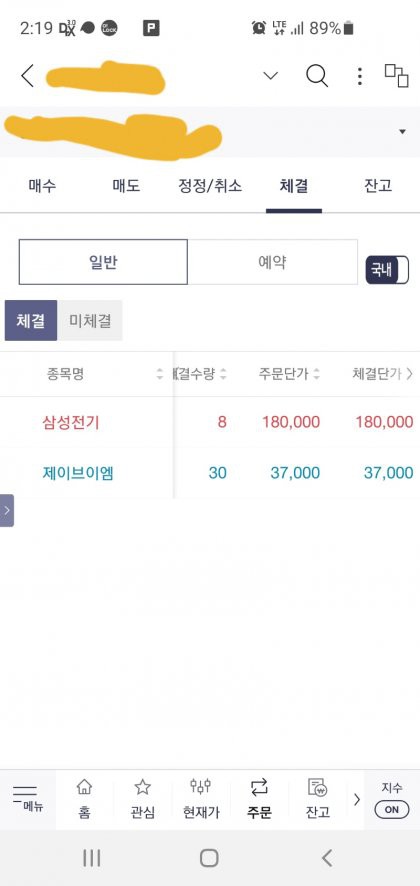Open the search magnifier icon
This screenshot has height=886, width=420.
click(317, 76)
